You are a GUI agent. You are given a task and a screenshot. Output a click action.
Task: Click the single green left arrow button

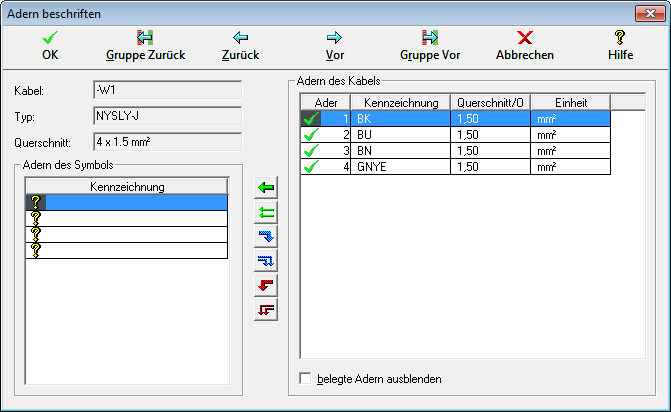pyautogui.click(x=267, y=188)
